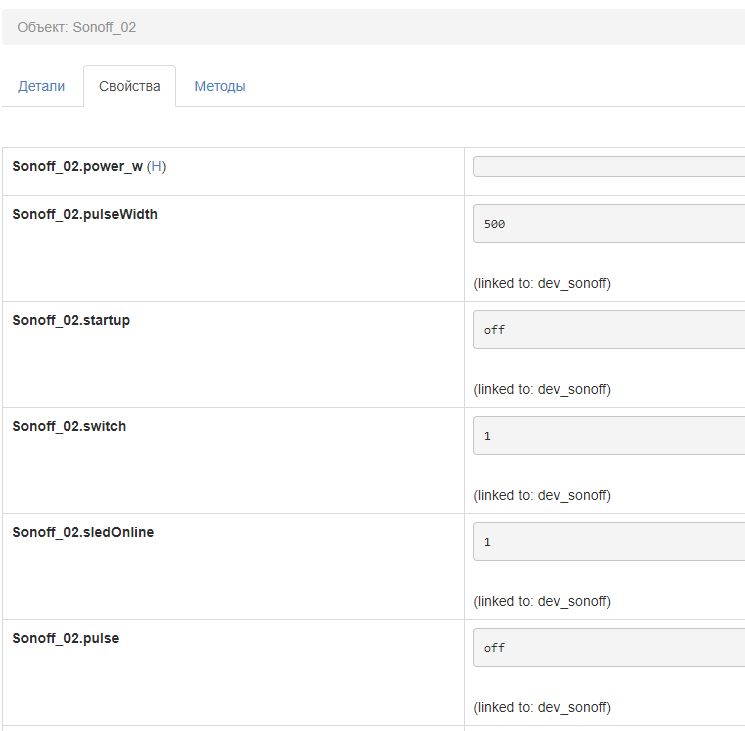Click the Объект: Sonoff_02 header bar
Screen dimensions: 745x731
click(372, 27)
